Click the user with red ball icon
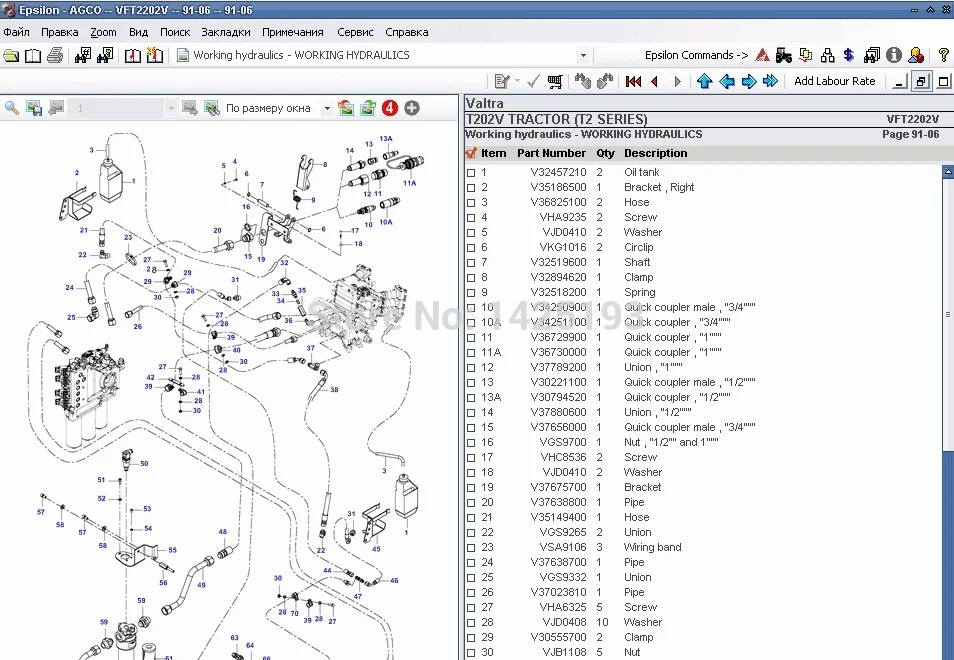 coord(916,55)
